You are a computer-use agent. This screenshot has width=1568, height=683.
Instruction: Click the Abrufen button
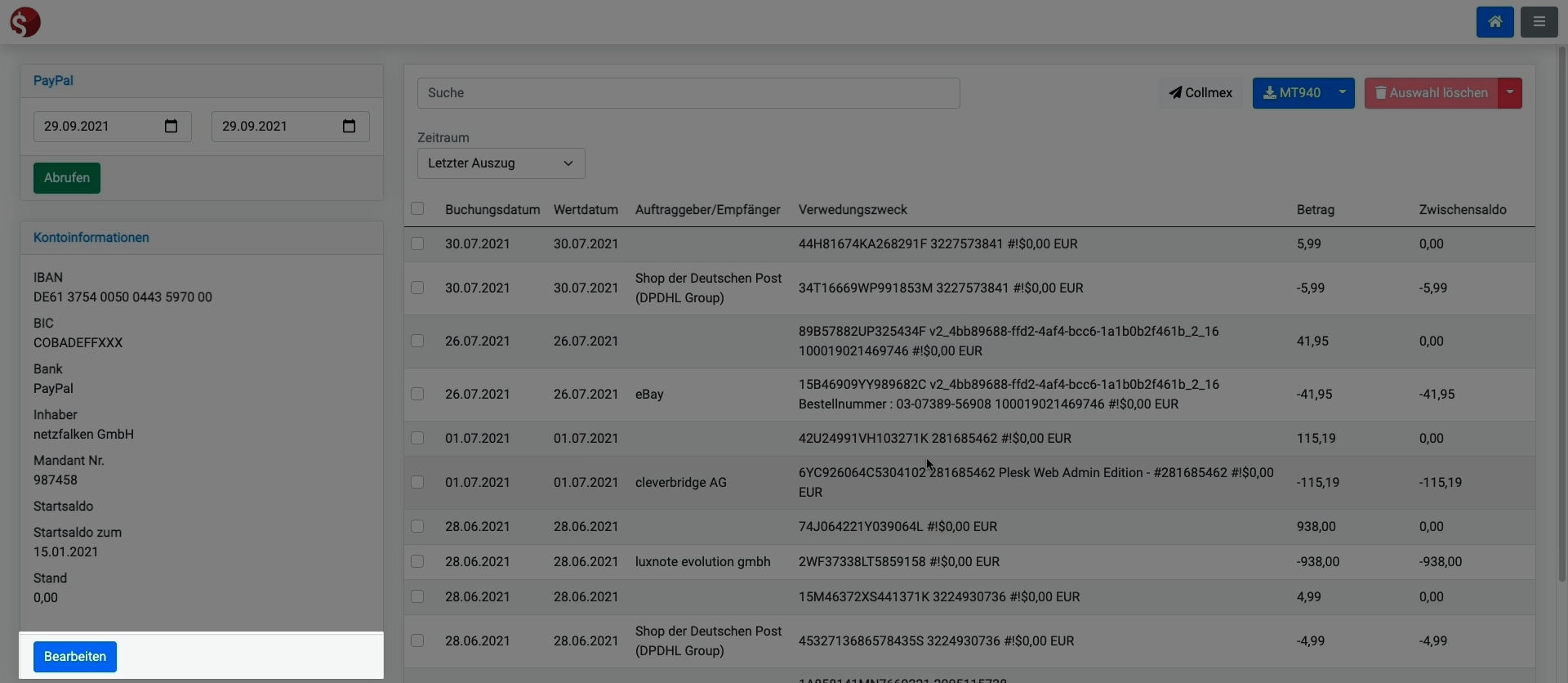point(67,178)
